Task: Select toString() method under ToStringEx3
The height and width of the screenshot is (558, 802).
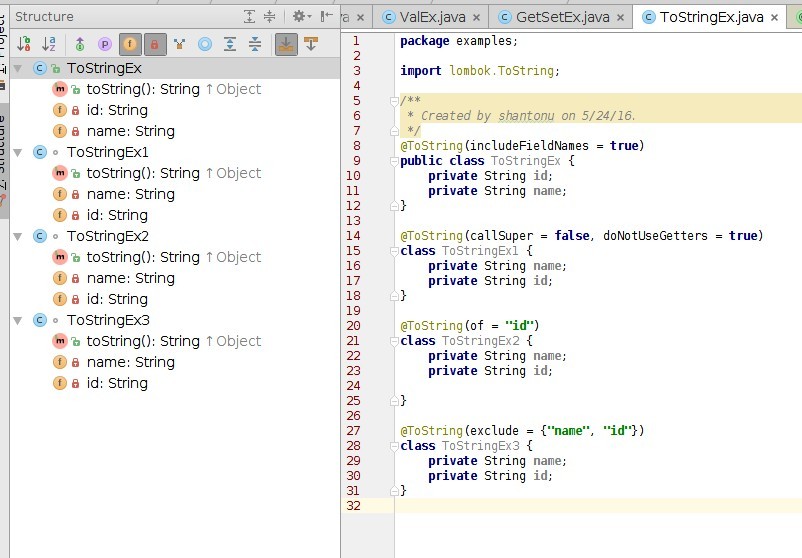Action: click(173, 341)
